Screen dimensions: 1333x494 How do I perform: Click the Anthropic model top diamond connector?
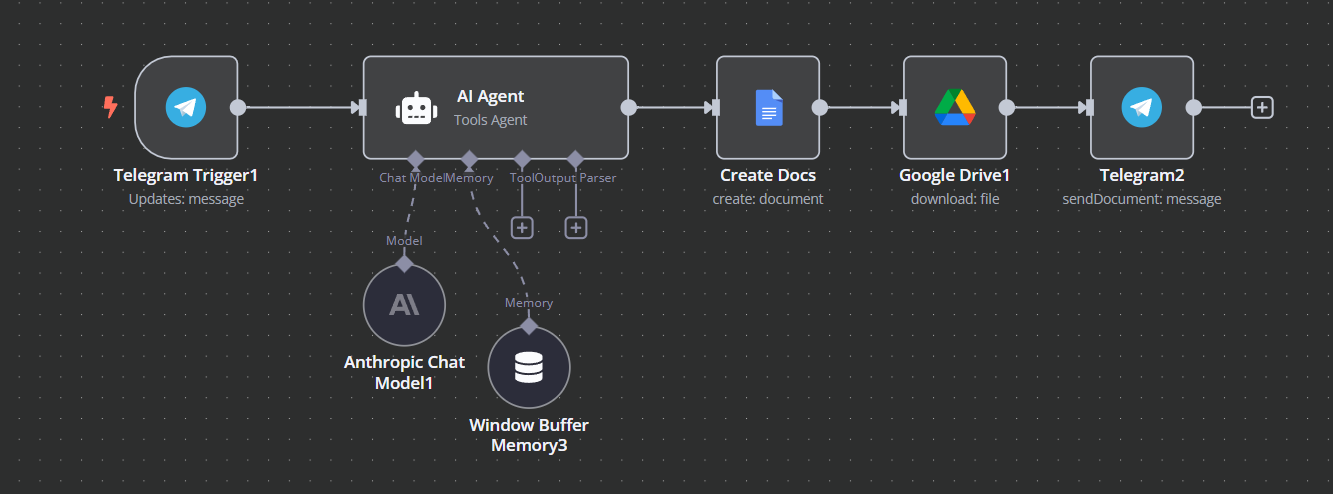point(404,264)
